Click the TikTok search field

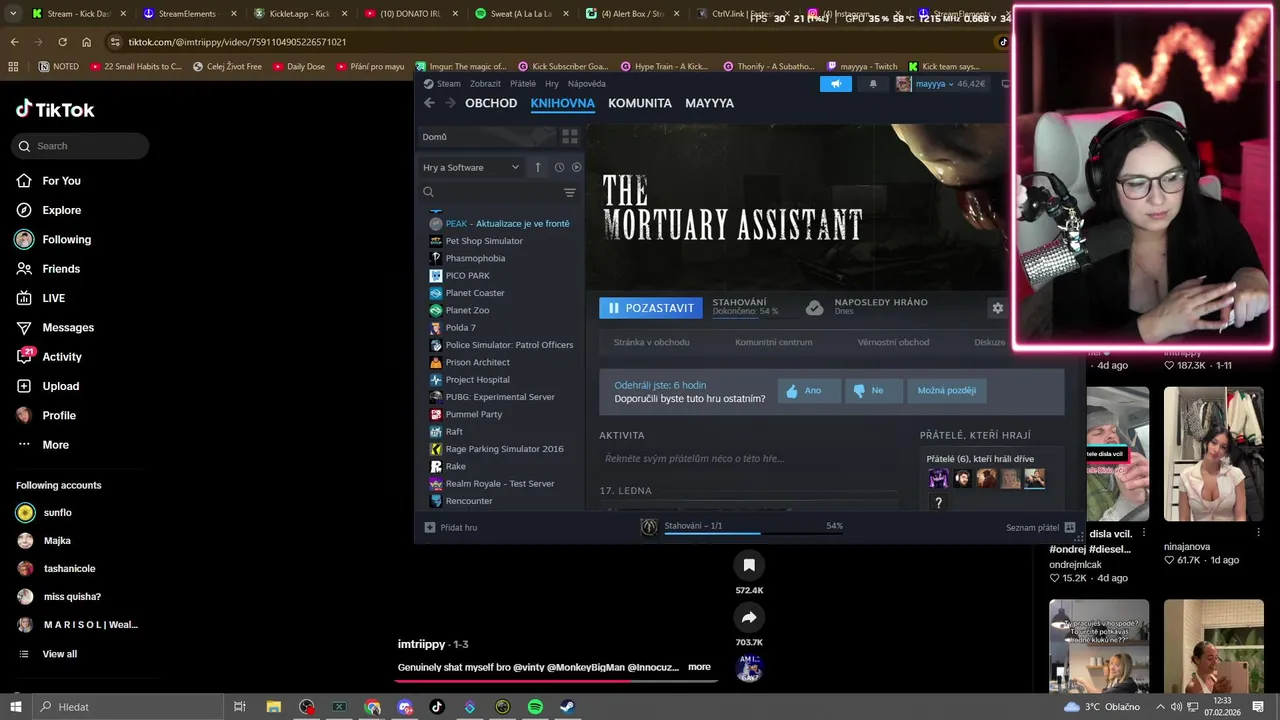[80, 146]
